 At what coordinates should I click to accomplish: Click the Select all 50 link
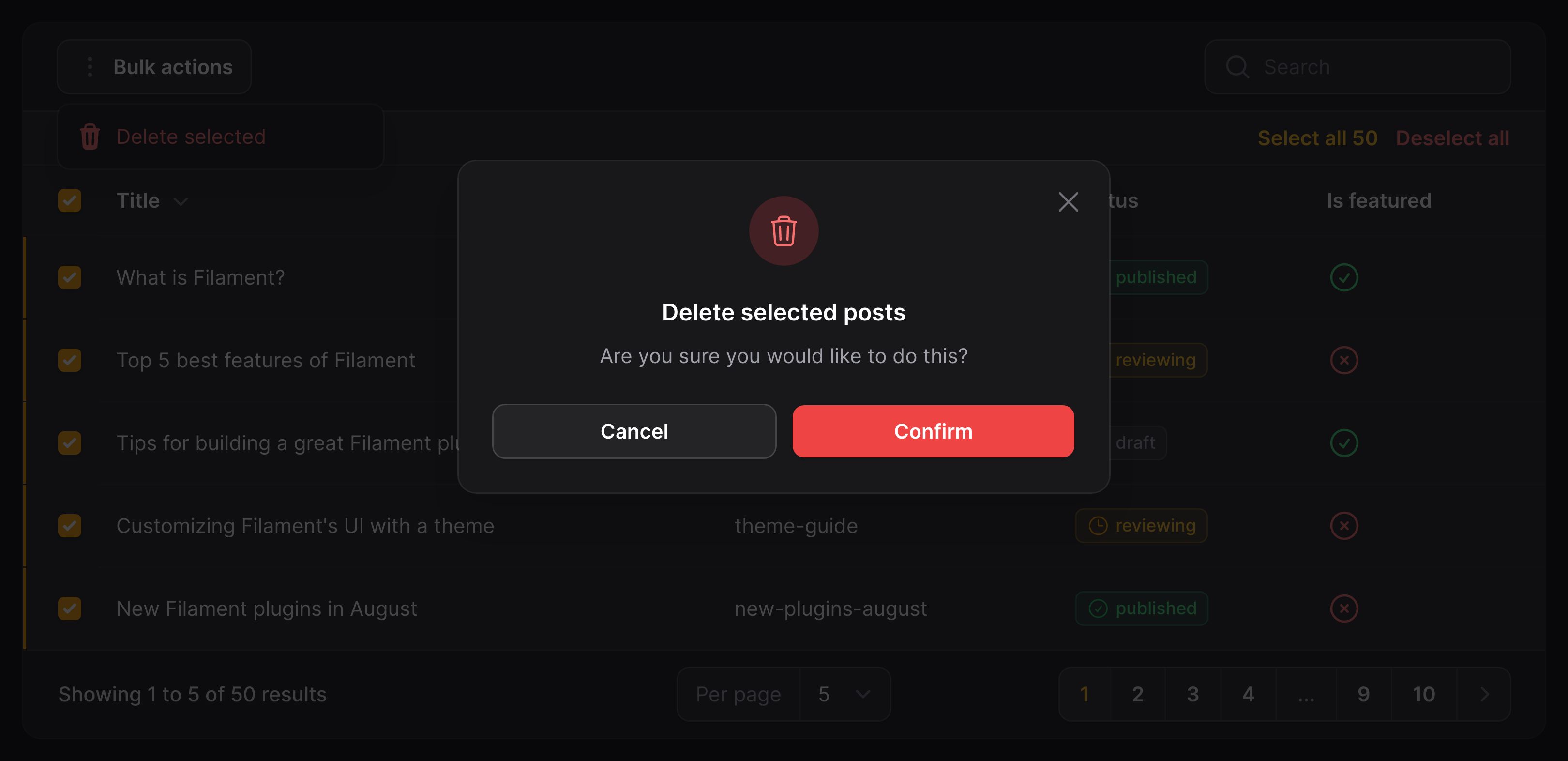1317,138
